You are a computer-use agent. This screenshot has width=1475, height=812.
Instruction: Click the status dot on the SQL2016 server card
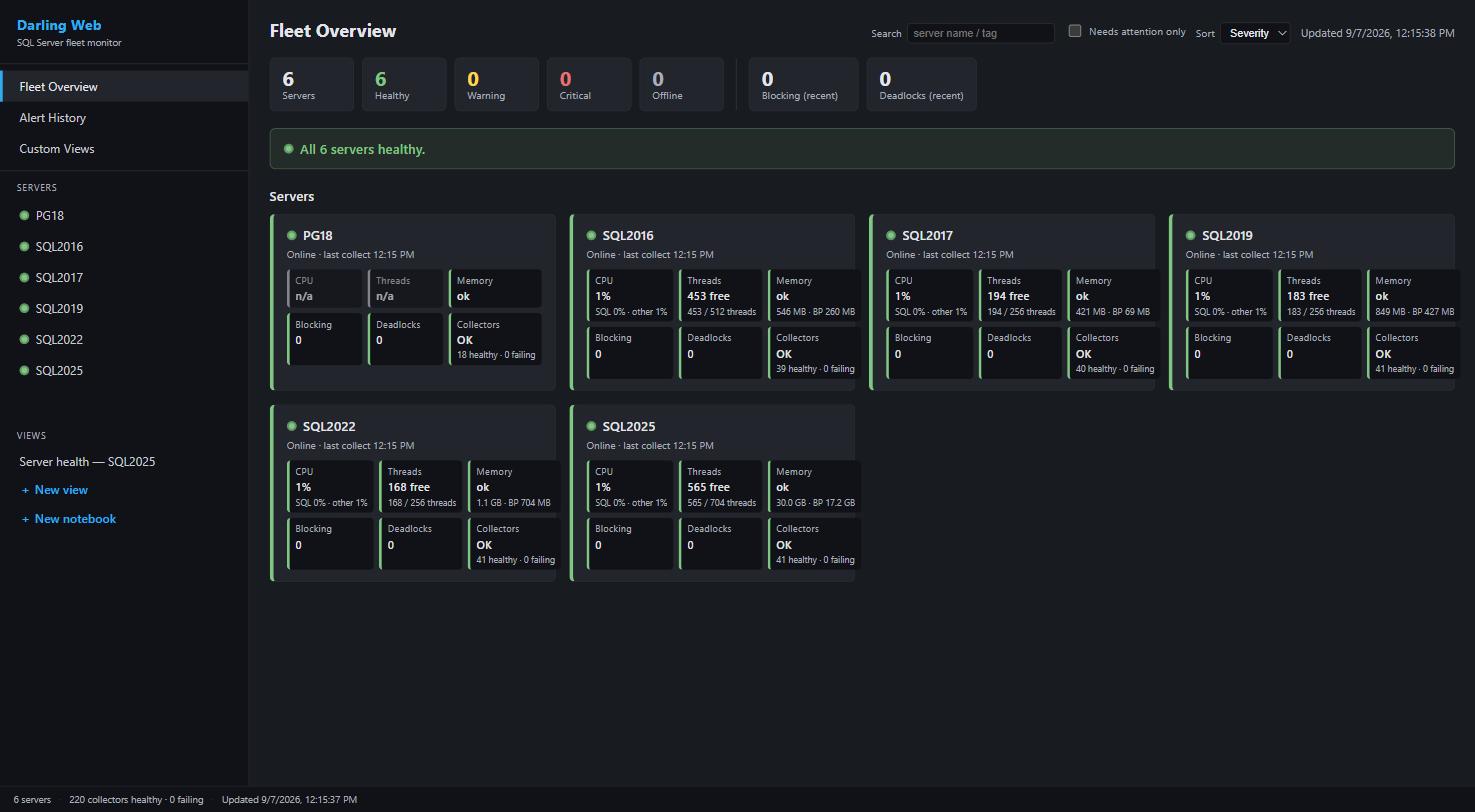[591, 235]
